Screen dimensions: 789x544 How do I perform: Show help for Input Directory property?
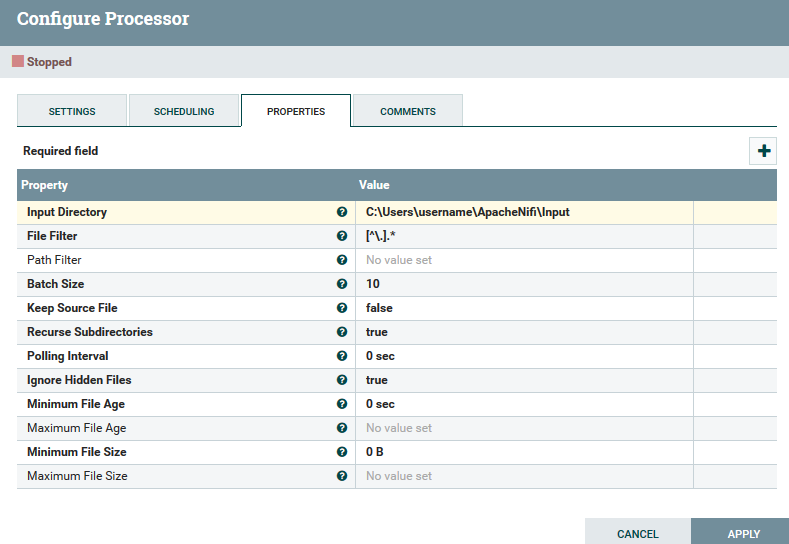pos(342,212)
